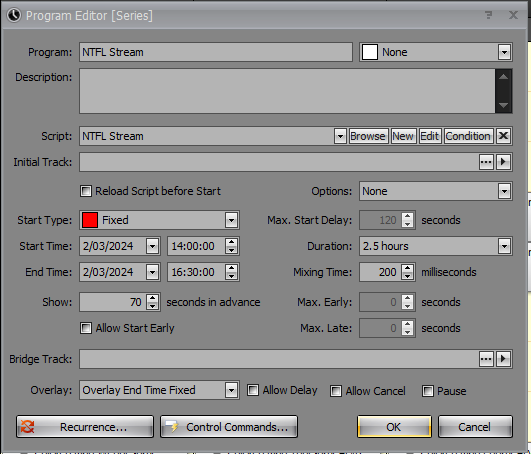Enable Reload Script before Start
The width and height of the screenshot is (531, 454).
[86, 191]
